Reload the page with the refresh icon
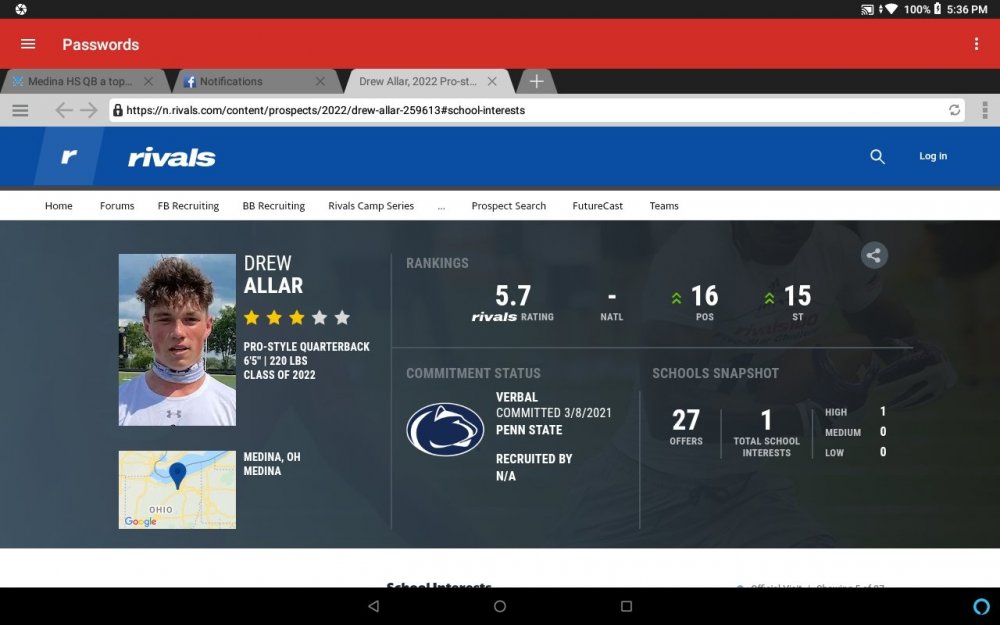 [954, 110]
